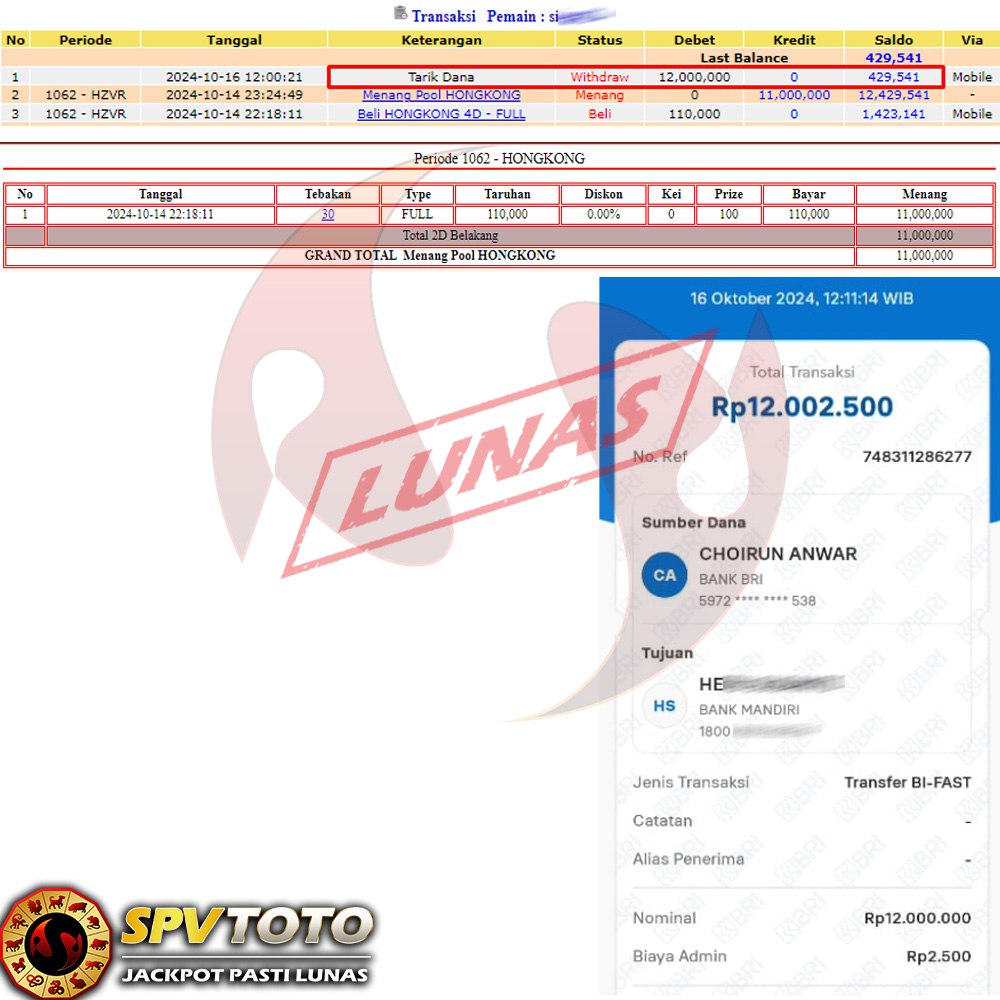Click the Total Transaksi amount Rp12.002.500

[802, 407]
